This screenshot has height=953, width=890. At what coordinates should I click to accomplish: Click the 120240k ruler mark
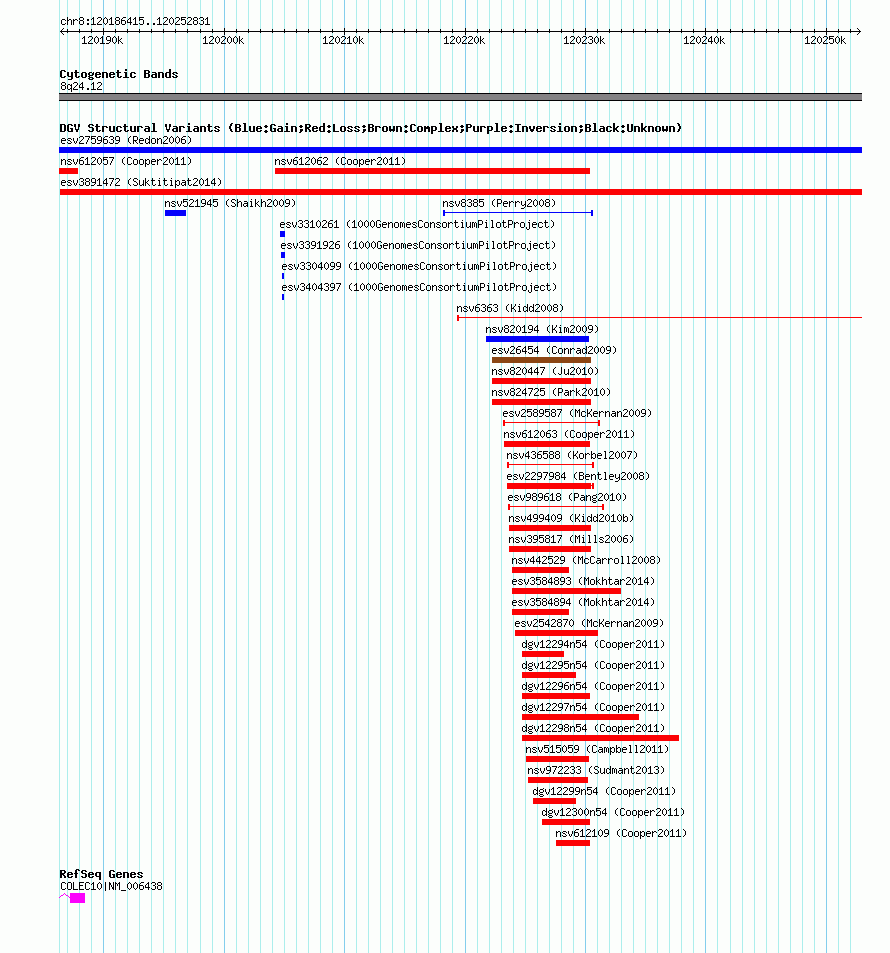click(x=704, y=40)
